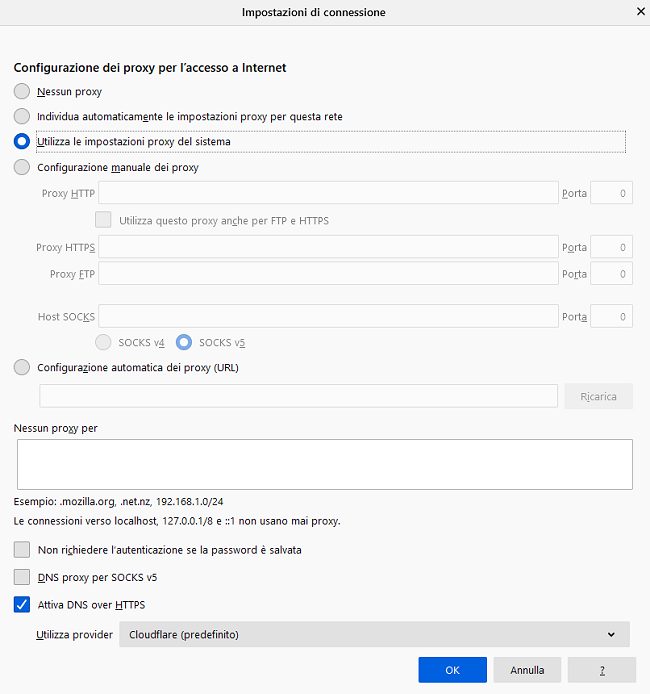Open the Cloudflare provider dropdown
The image size is (650, 694).
point(373,634)
